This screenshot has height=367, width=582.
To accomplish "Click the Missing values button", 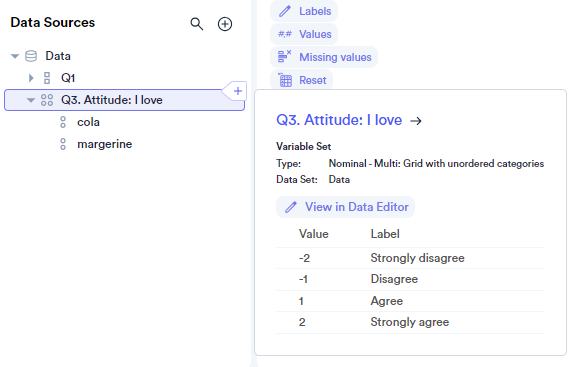I will point(324,57).
